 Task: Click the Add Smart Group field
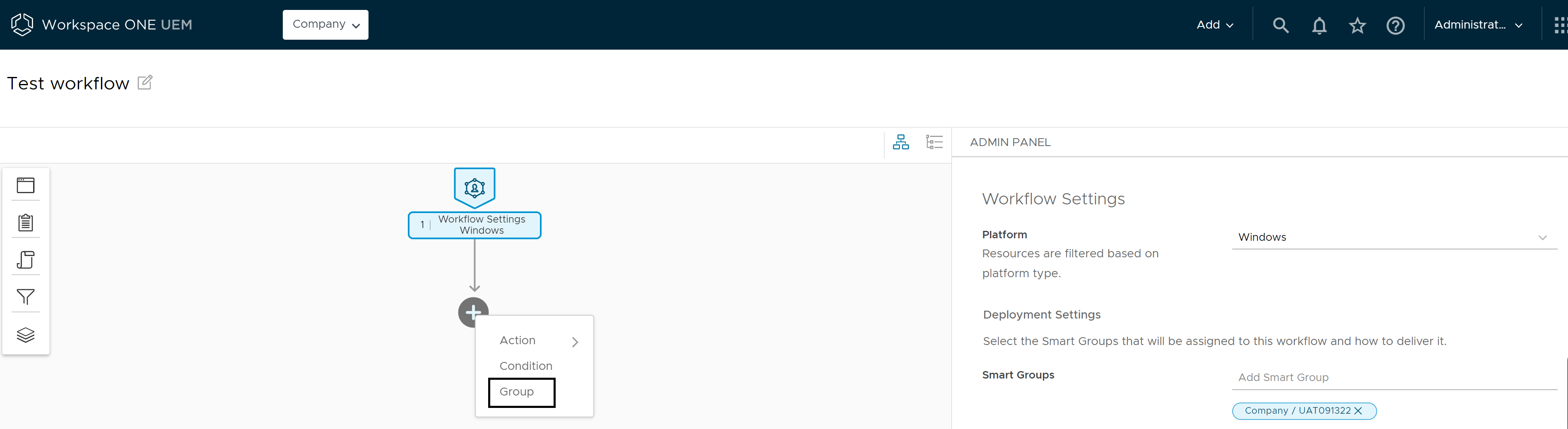pos(1394,377)
